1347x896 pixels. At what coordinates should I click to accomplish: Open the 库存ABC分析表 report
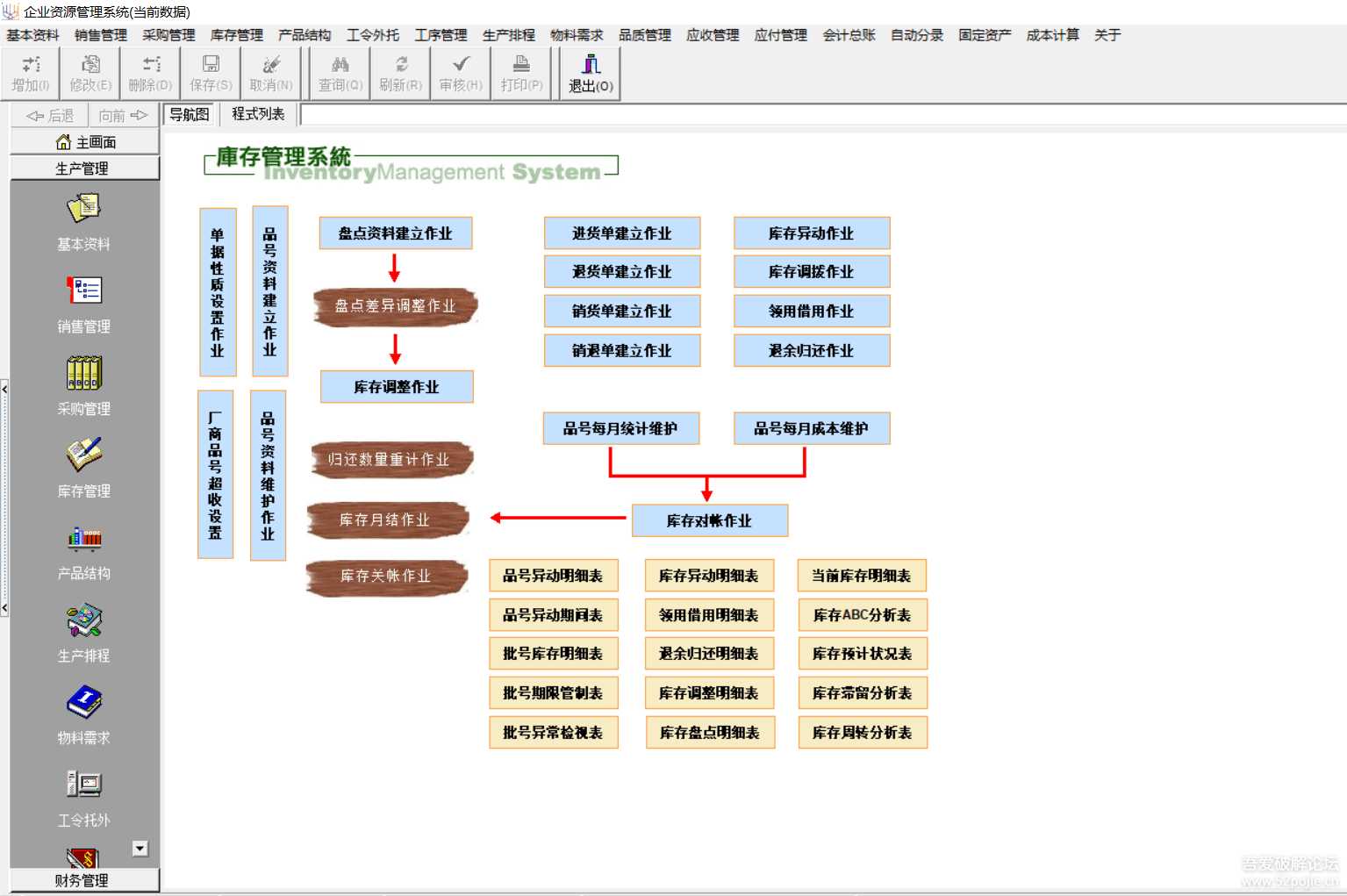coord(862,615)
